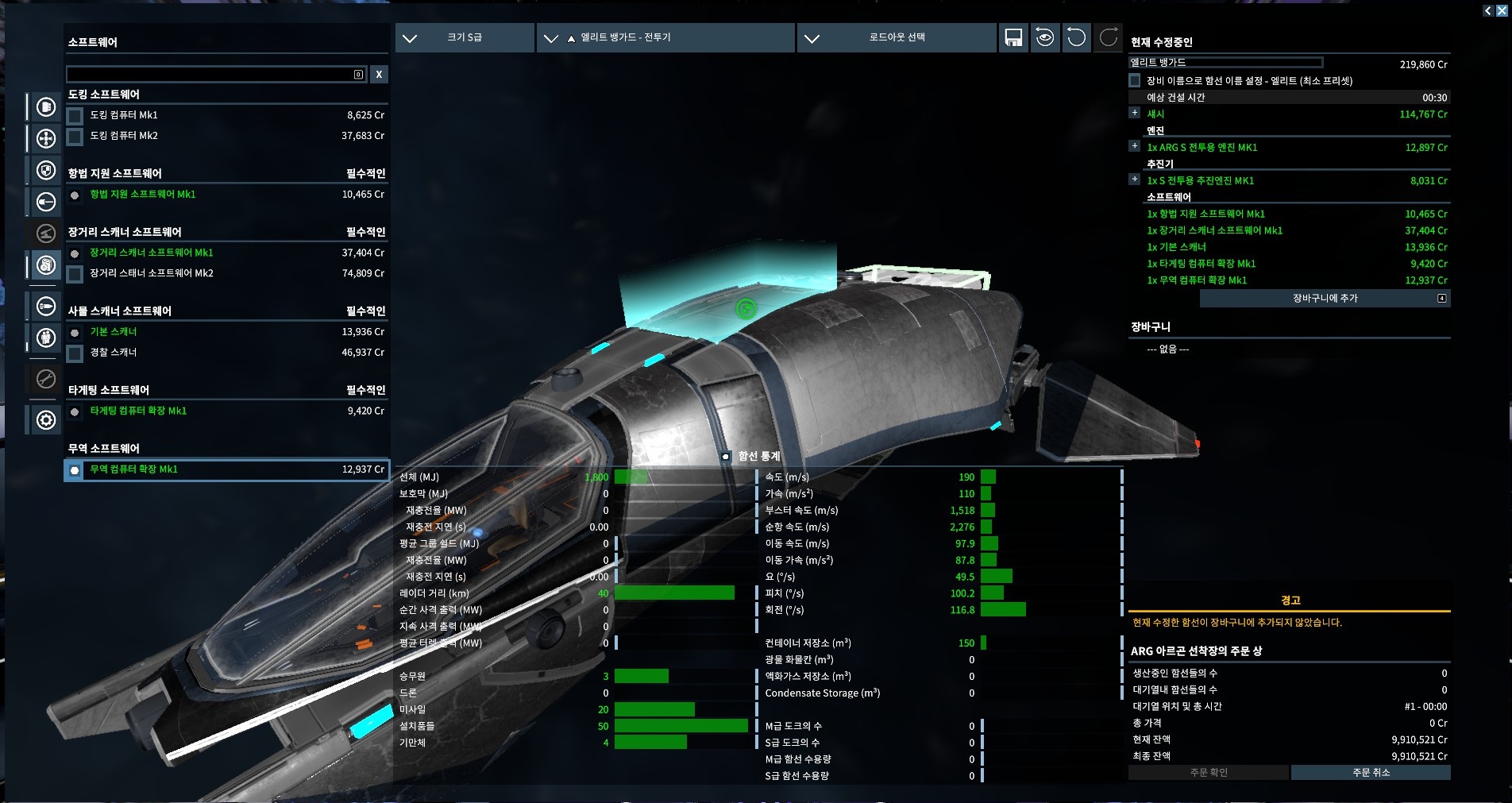
Task: Open the crew category in the sidebar
Action: [46, 338]
